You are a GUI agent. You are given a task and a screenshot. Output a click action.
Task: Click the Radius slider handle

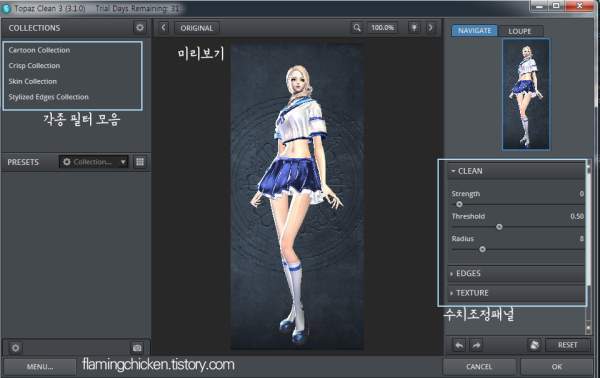point(483,249)
